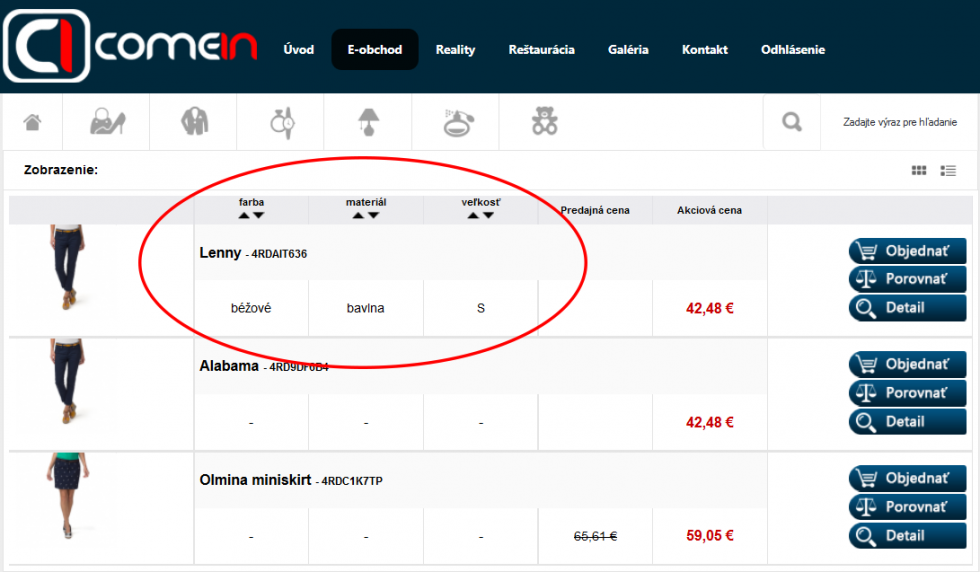Sort materiál column descending
This screenshot has width=980, height=572.
tap(373, 215)
